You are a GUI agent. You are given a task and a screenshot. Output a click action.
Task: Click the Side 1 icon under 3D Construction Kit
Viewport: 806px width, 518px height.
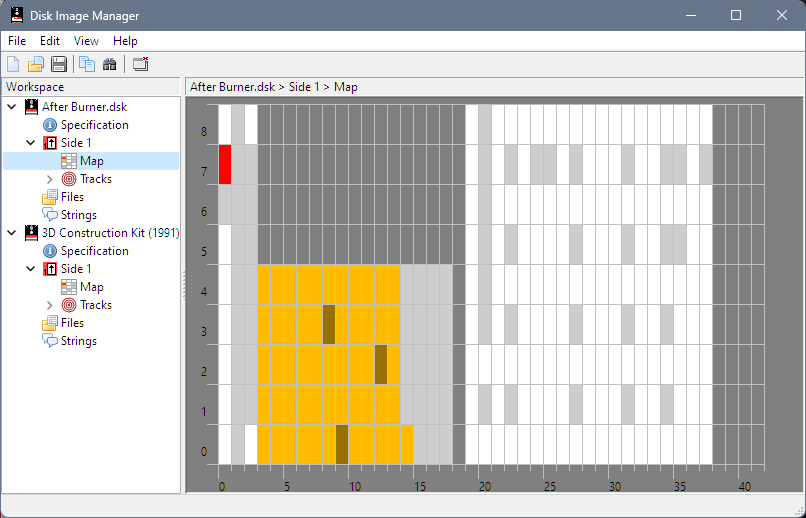(50, 269)
